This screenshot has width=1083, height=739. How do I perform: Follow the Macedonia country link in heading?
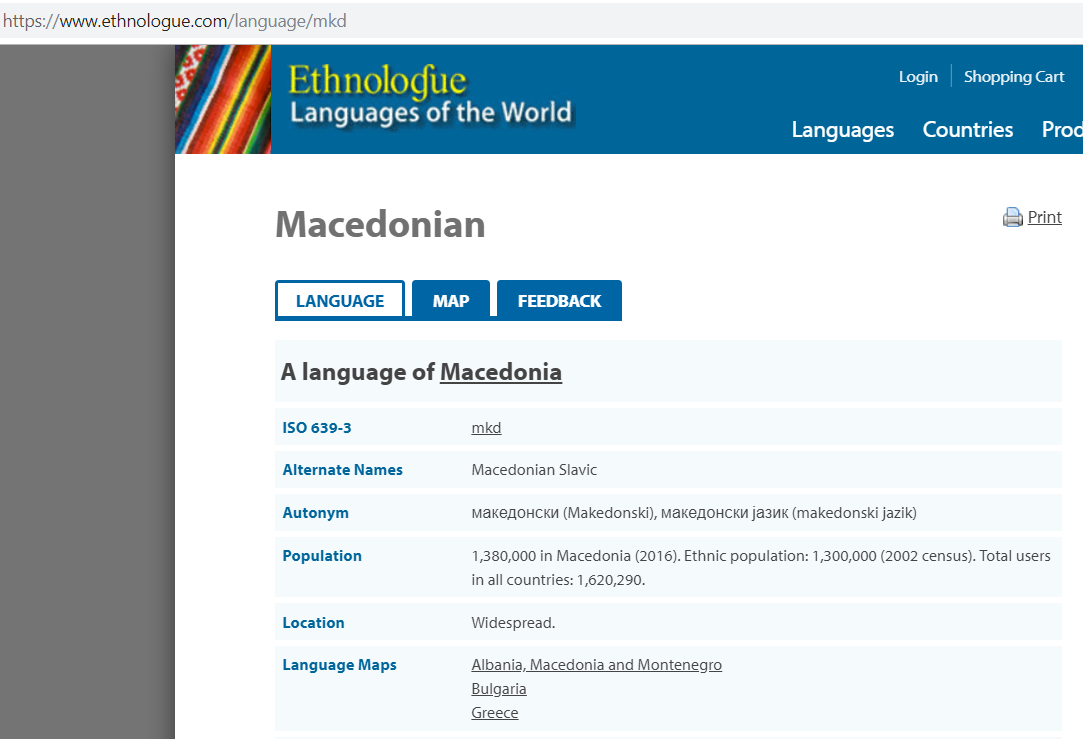click(501, 372)
